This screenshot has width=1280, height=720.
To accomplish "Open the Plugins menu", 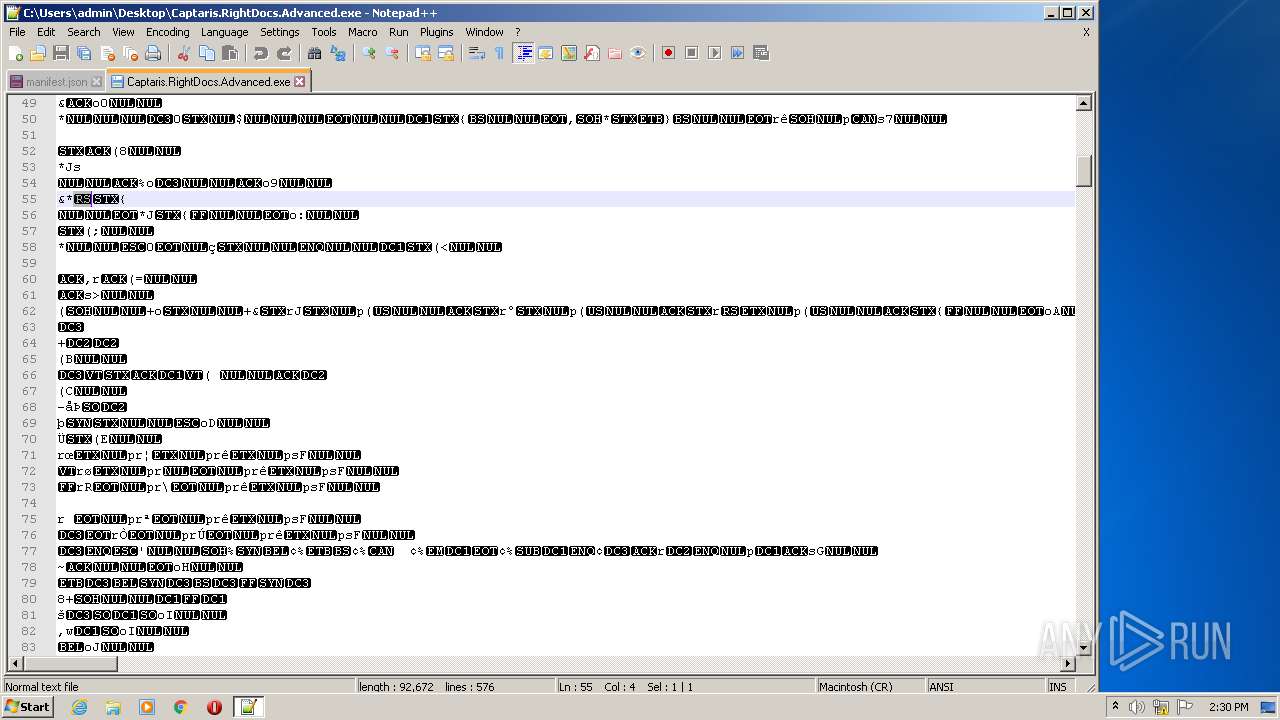I will tap(437, 32).
